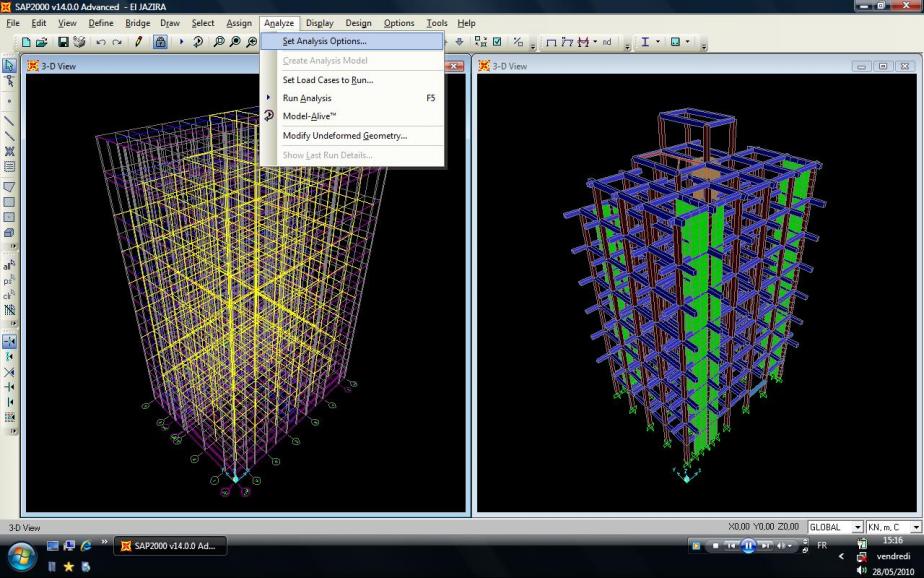This screenshot has width=924, height=578.
Task: Open the Display menu
Action: (x=319, y=23)
